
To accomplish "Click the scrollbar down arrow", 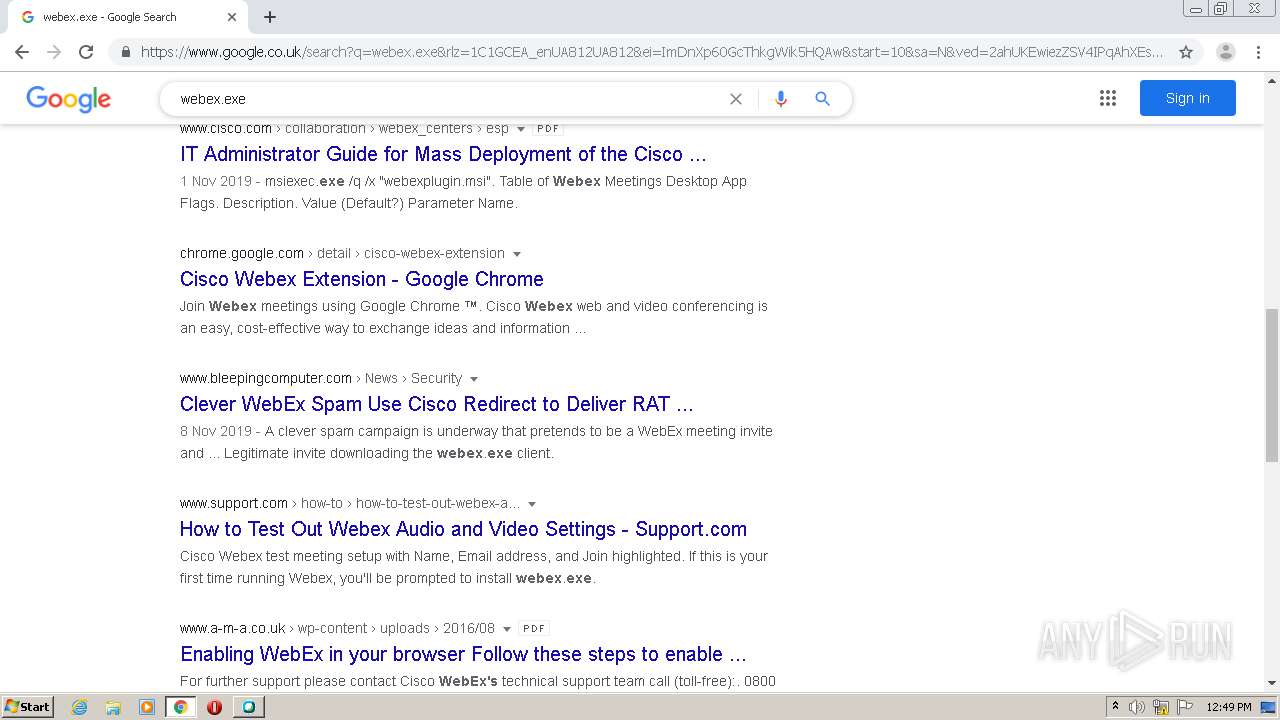I will pyautogui.click(x=1271, y=683).
